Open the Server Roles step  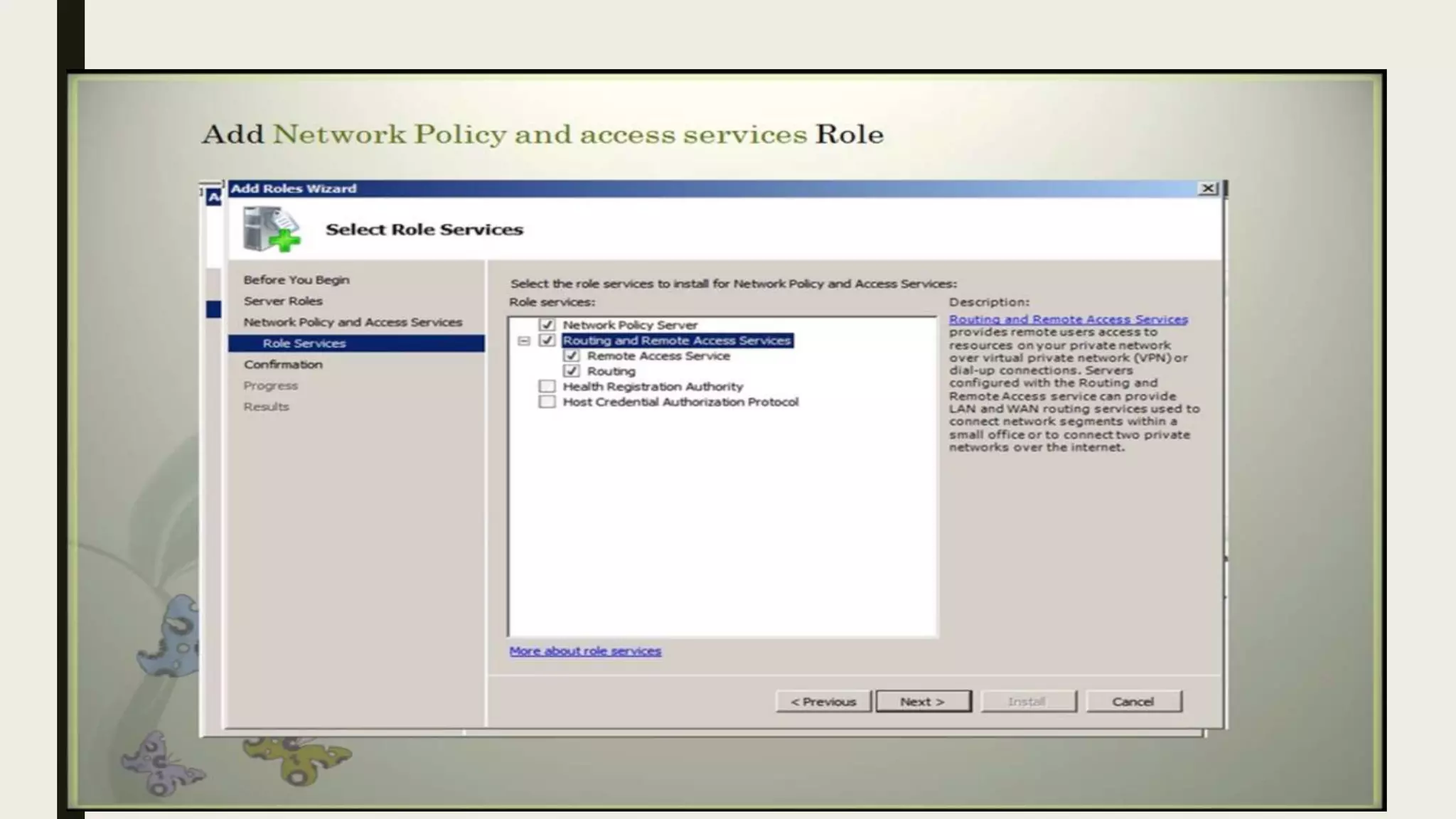283,301
